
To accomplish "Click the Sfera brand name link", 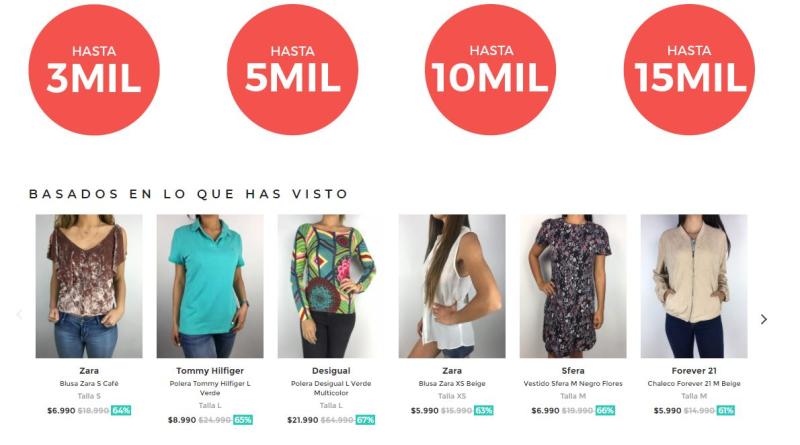I will (x=573, y=370).
